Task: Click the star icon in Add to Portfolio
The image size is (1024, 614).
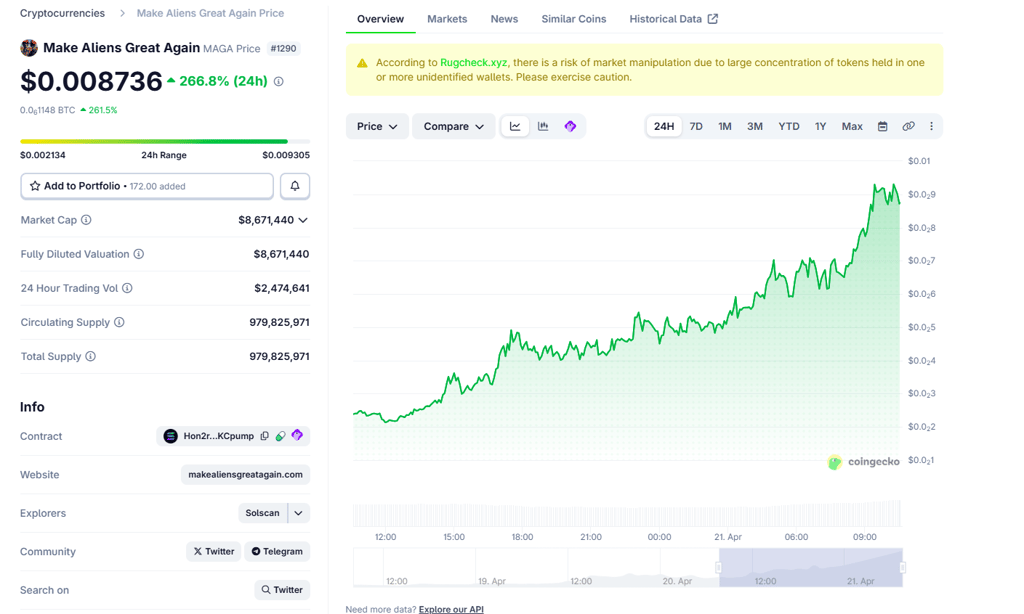Action: (x=35, y=186)
